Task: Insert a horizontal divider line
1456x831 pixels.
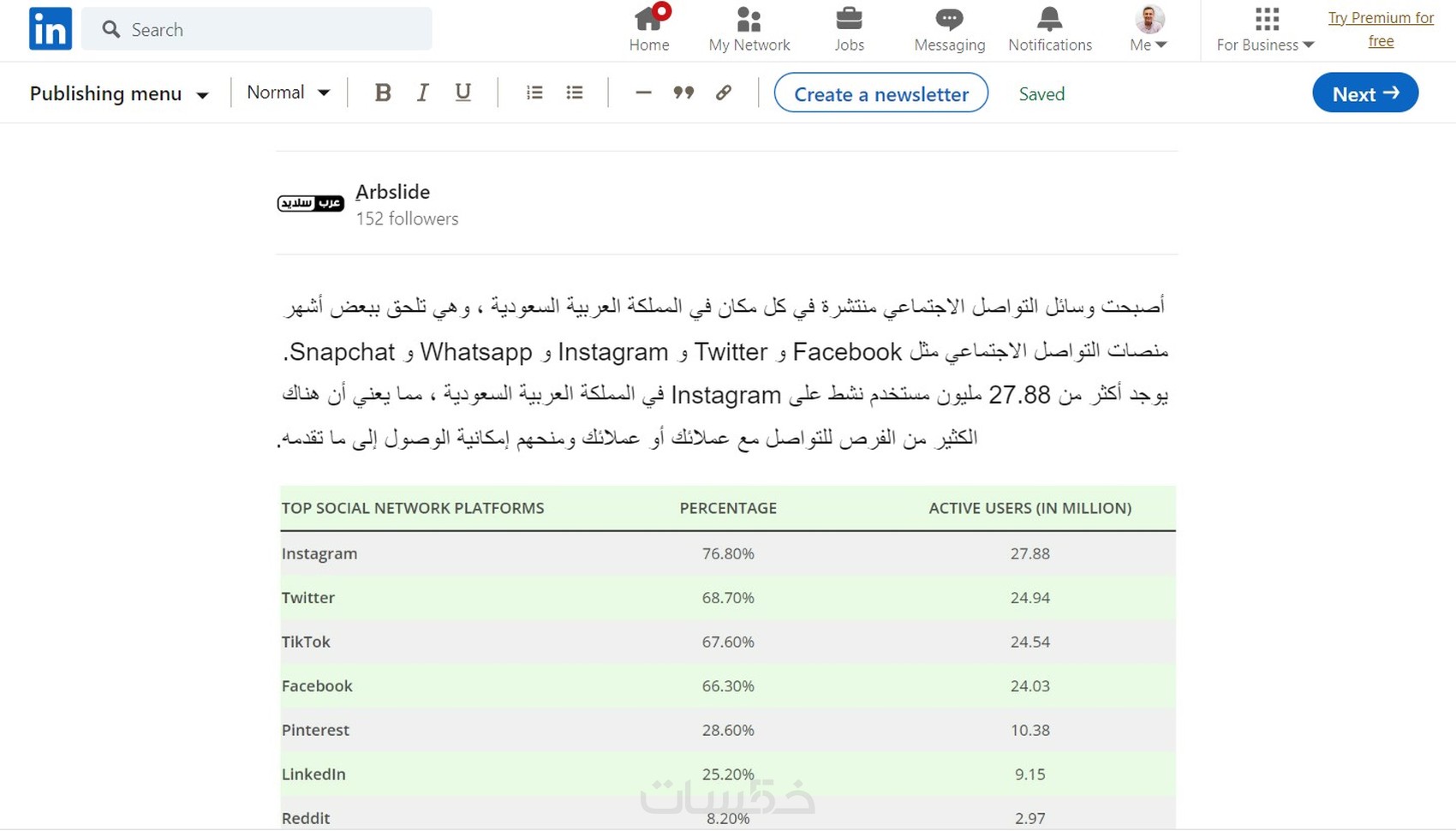Action: 643,93
